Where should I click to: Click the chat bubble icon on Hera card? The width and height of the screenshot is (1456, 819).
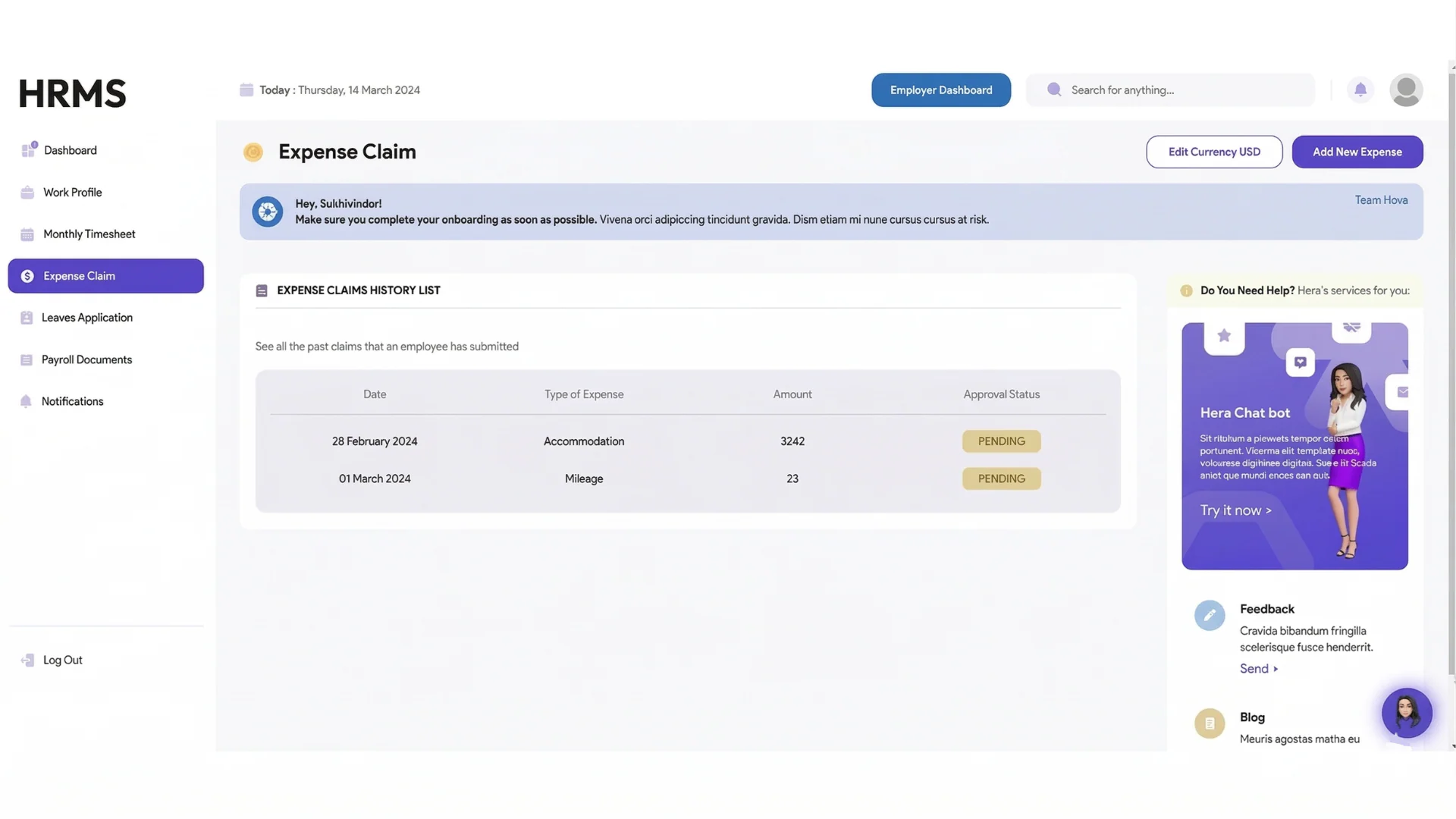click(x=1301, y=362)
